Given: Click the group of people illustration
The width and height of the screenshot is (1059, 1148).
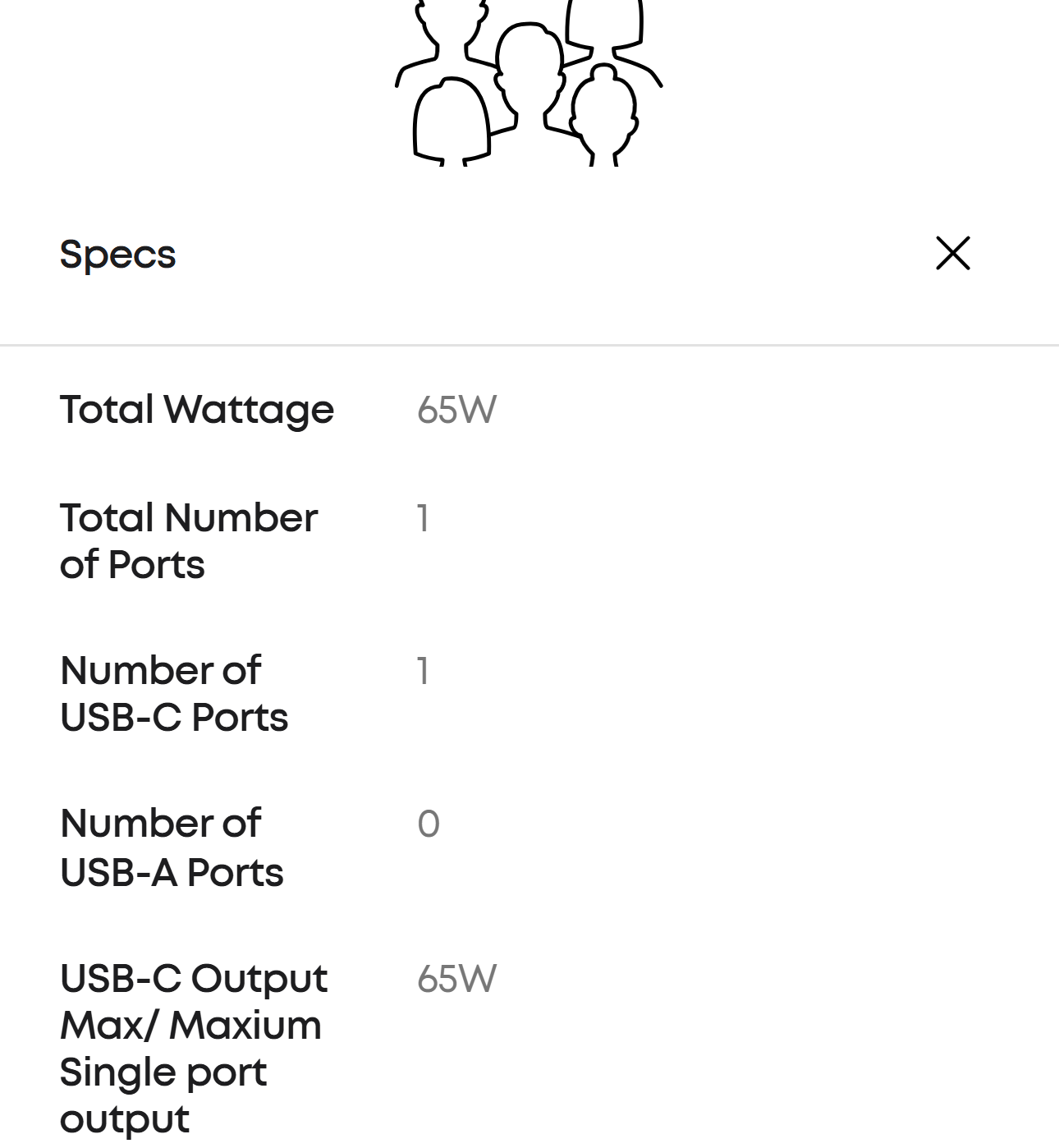Looking at the screenshot, I should tap(529, 82).
